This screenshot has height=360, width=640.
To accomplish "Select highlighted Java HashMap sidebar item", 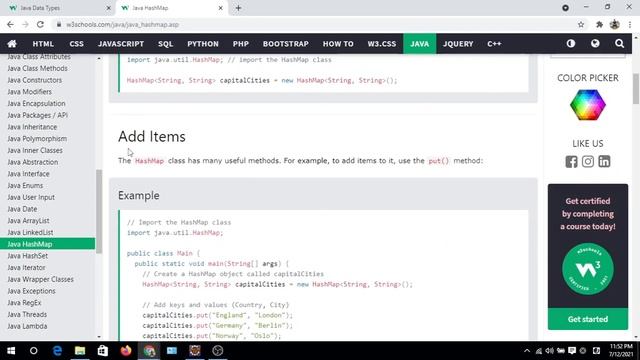I will coord(47,244).
